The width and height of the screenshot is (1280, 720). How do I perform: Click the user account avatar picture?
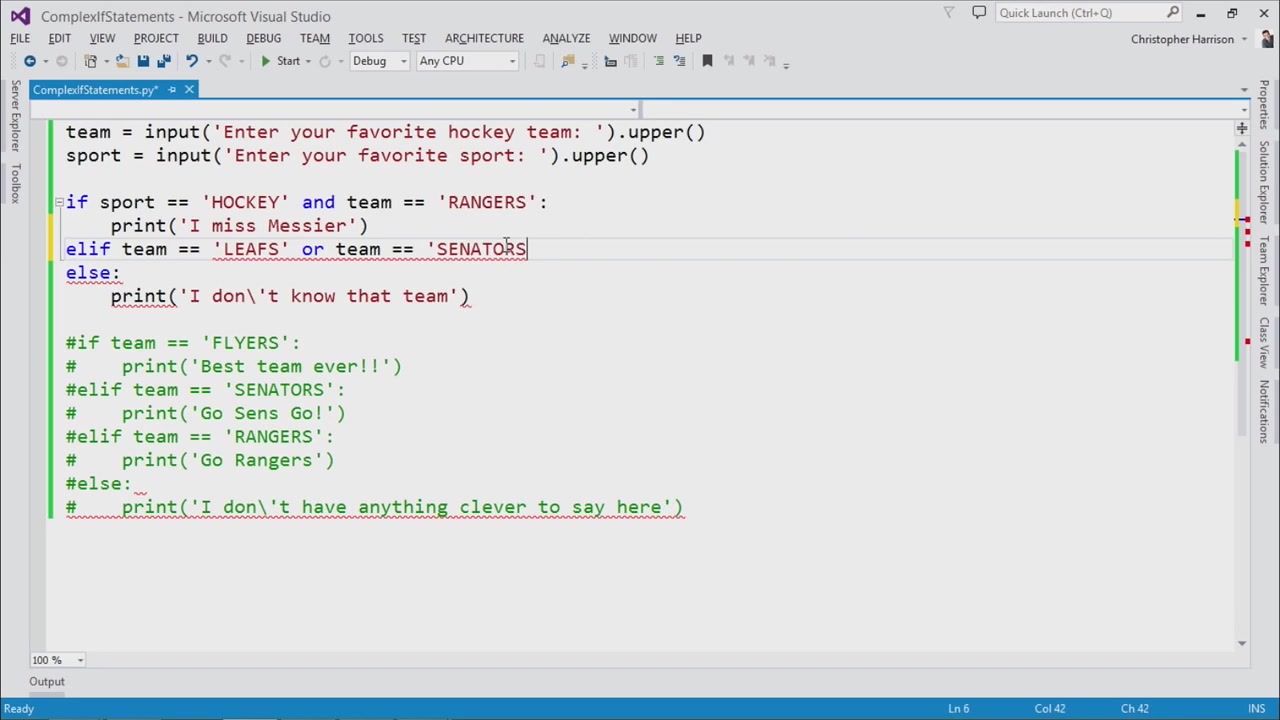coord(1264,39)
